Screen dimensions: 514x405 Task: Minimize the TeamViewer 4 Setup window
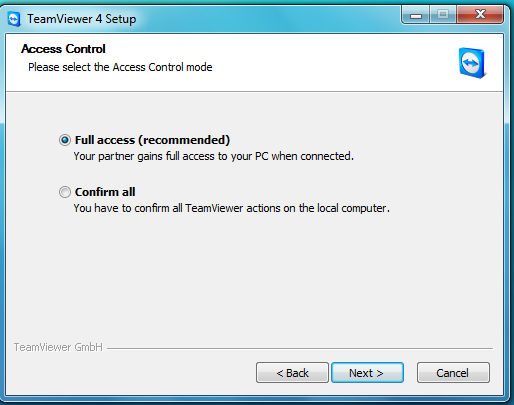[x=416, y=15]
